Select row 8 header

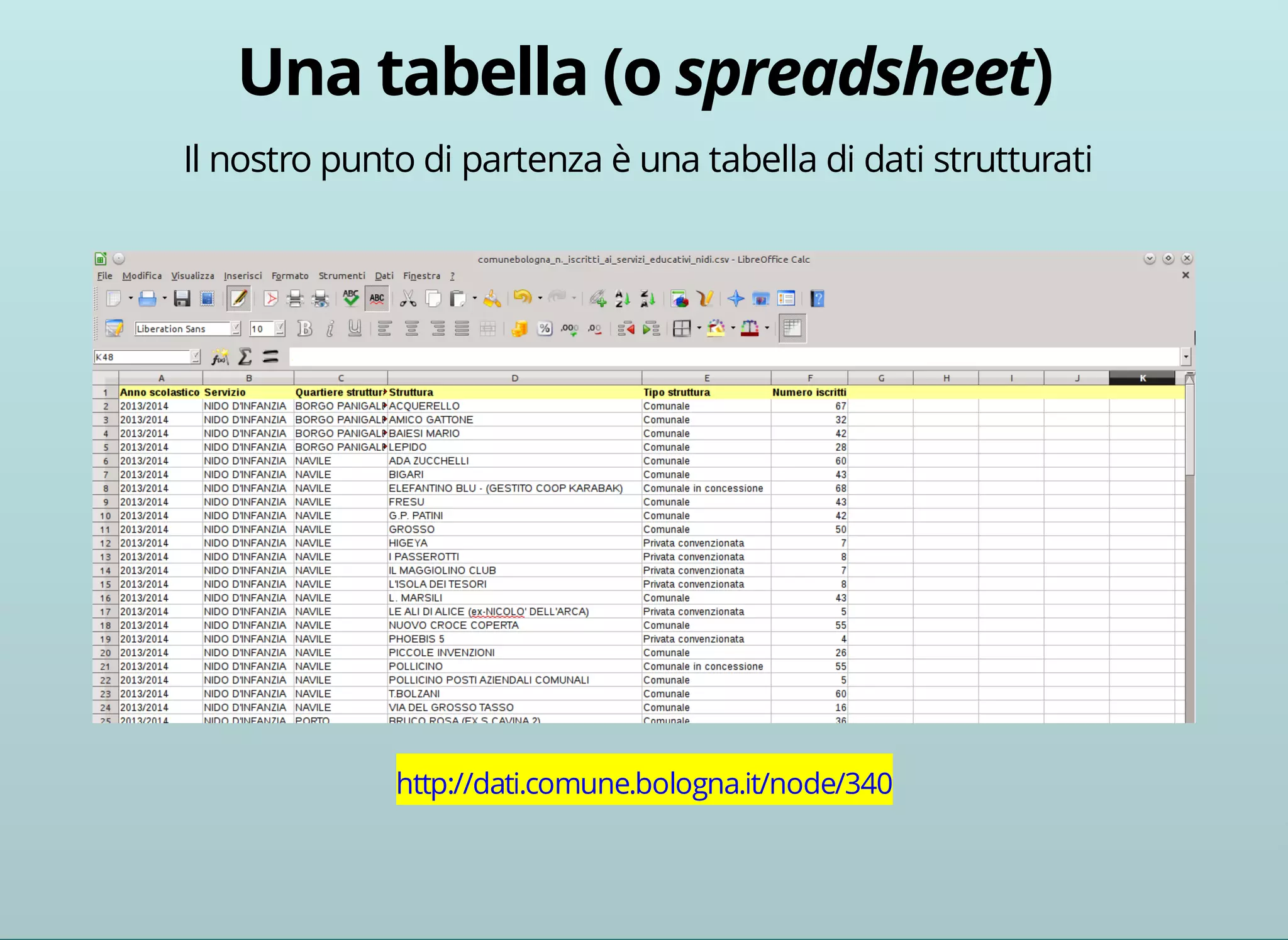[x=106, y=489]
